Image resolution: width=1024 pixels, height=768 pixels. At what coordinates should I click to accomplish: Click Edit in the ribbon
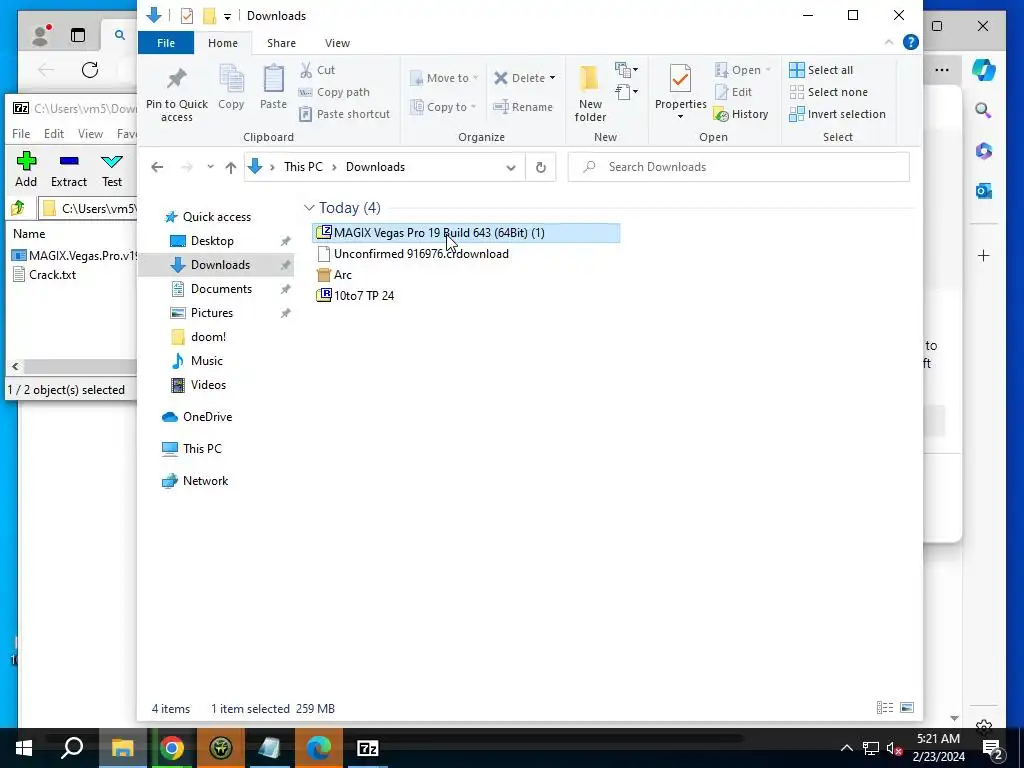pyautogui.click(x=733, y=92)
